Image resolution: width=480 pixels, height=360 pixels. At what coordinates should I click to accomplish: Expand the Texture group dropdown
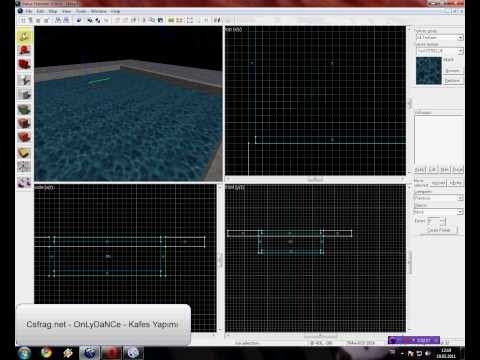(x=460, y=38)
